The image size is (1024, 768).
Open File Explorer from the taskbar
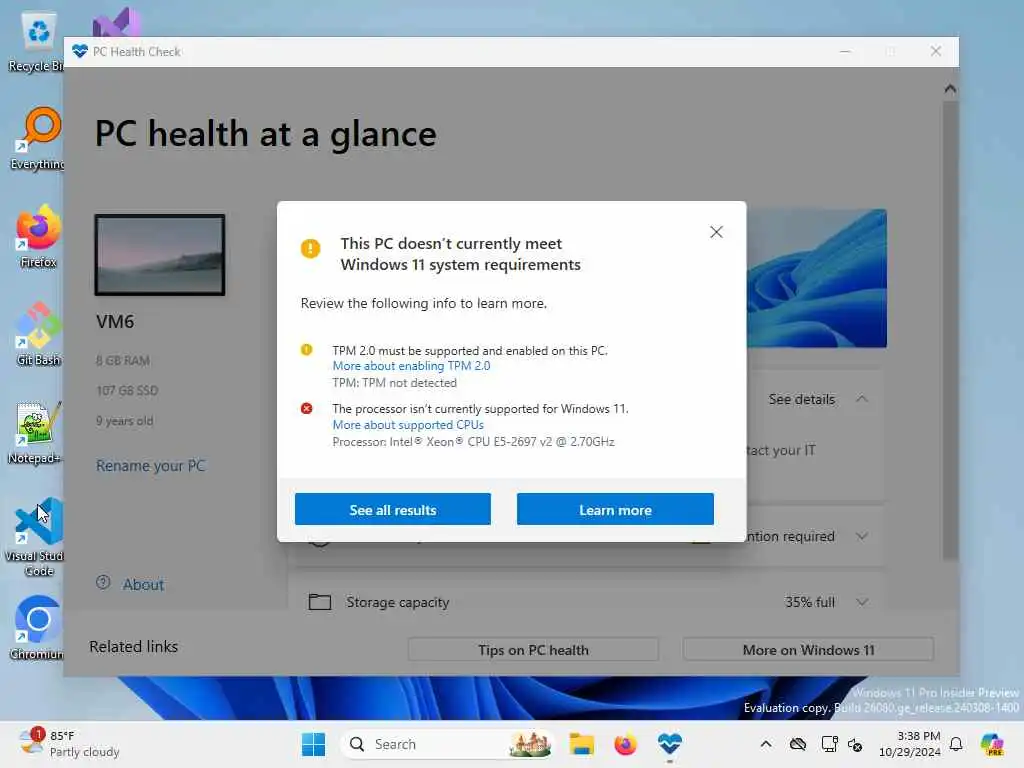(x=581, y=744)
